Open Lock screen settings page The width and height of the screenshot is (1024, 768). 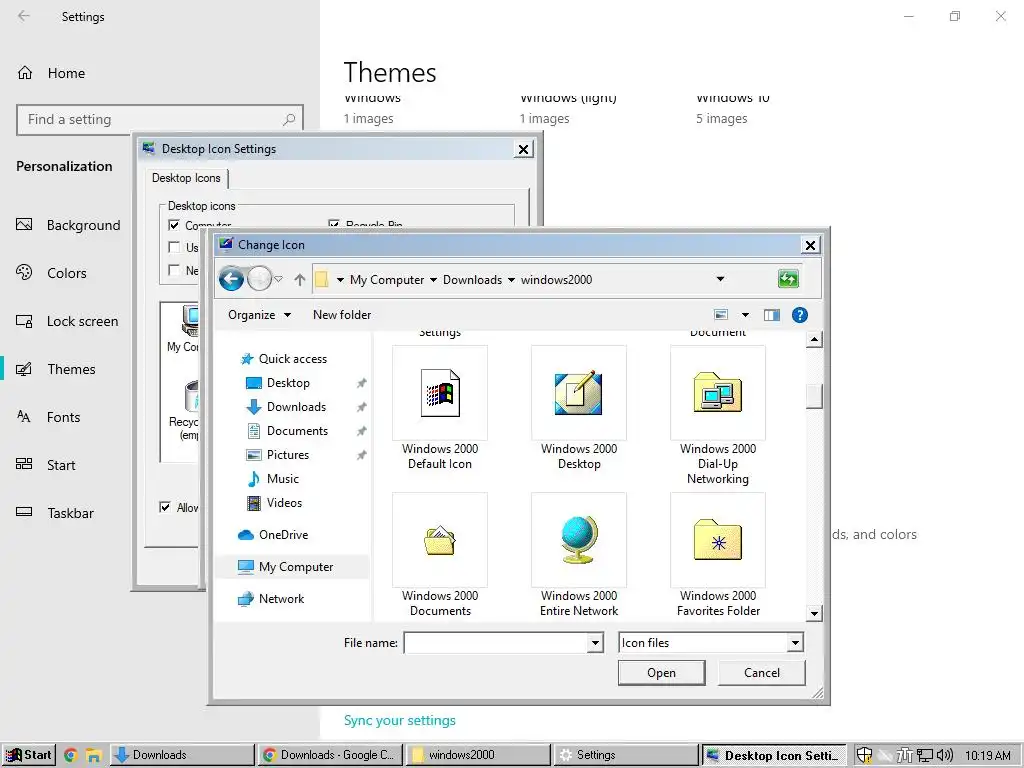tap(67, 321)
